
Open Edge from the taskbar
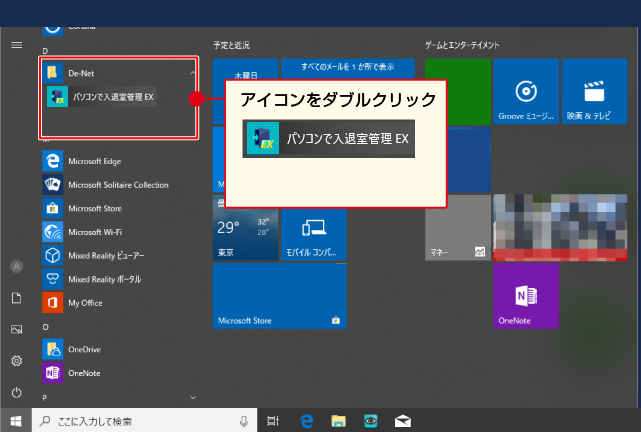click(306, 421)
